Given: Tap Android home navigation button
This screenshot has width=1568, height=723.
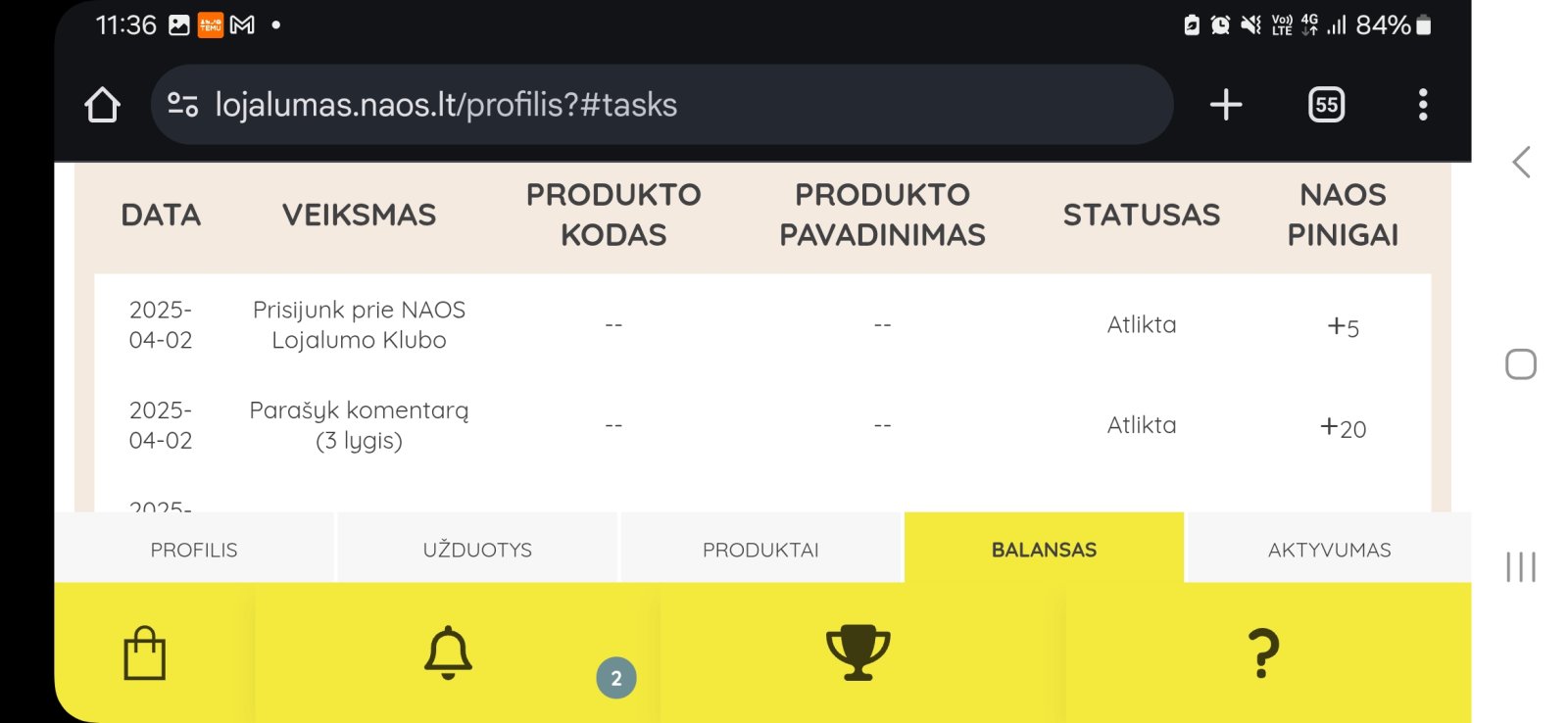Looking at the screenshot, I should coord(1521,364).
